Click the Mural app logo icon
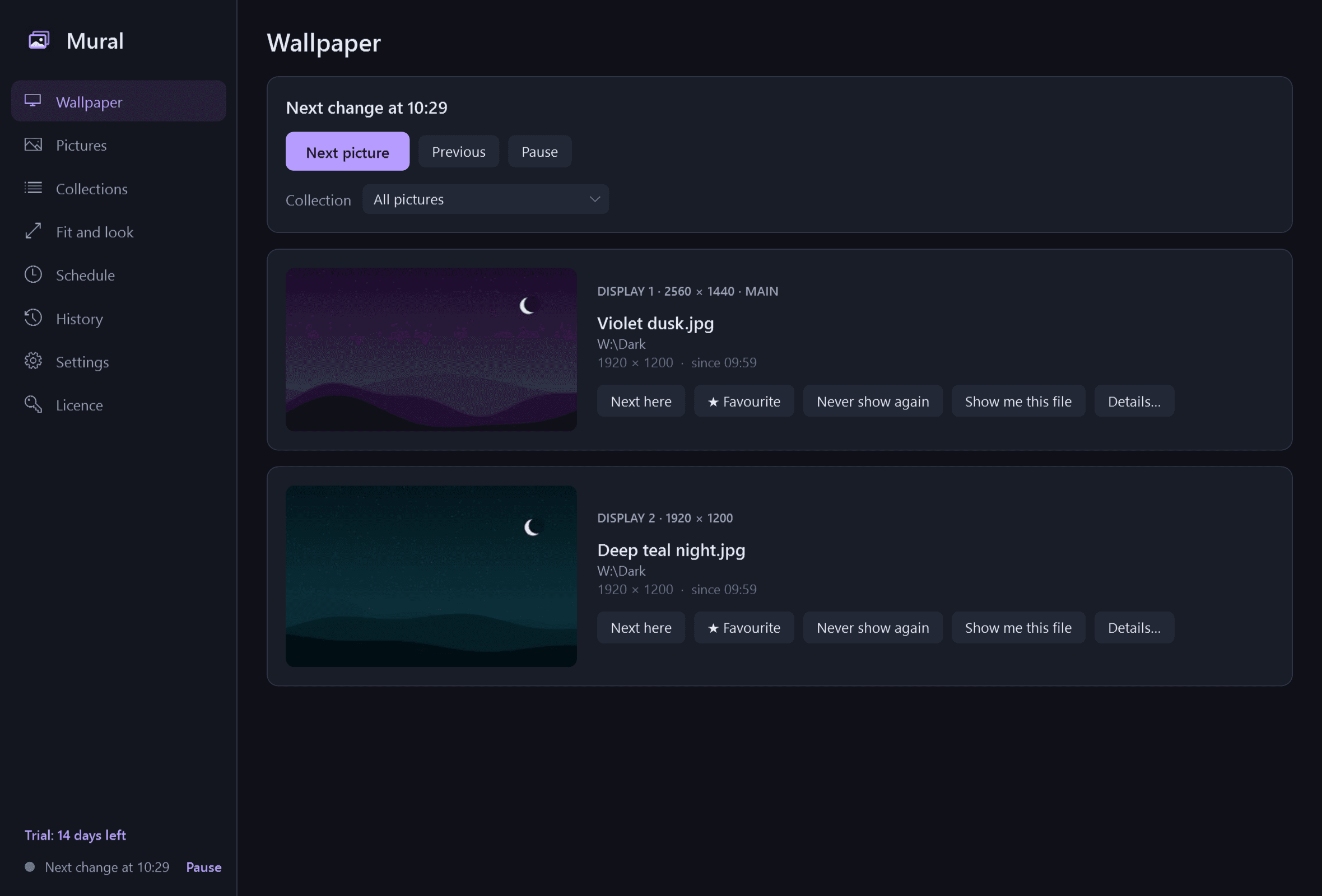This screenshot has height=896, width=1322. pyautogui.click(x=39, y=40)
